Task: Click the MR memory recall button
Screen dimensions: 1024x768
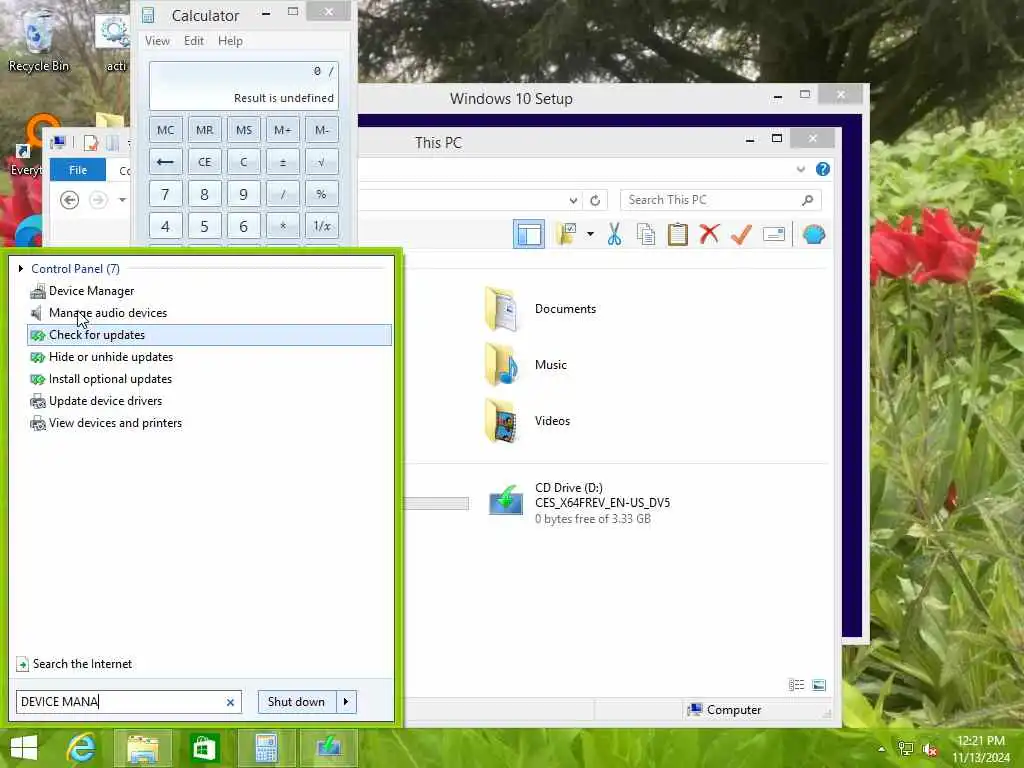Action: coord(204,130)
